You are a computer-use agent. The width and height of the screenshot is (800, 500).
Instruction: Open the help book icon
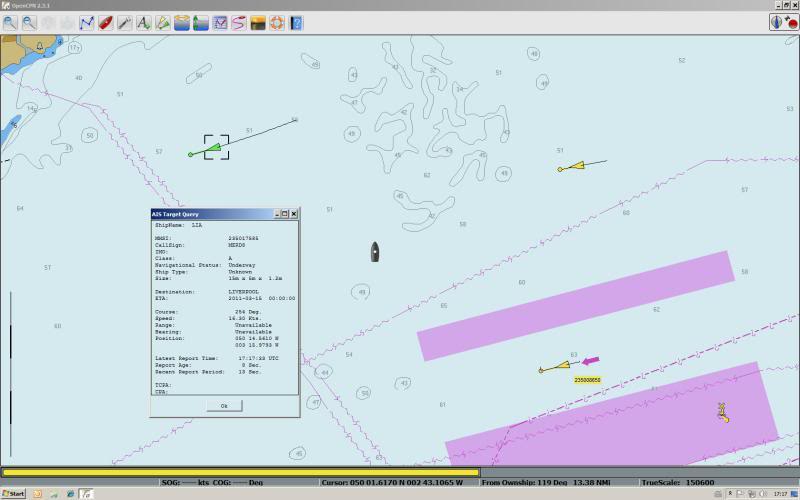coord(296,22)
